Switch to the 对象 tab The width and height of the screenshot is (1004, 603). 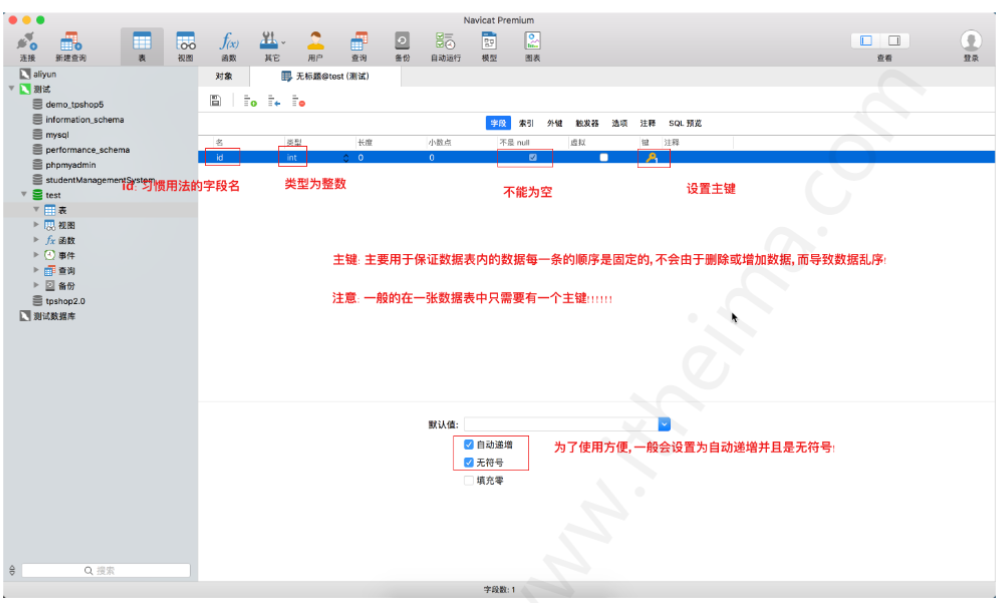pyautogui.click(x=223, y=76)
